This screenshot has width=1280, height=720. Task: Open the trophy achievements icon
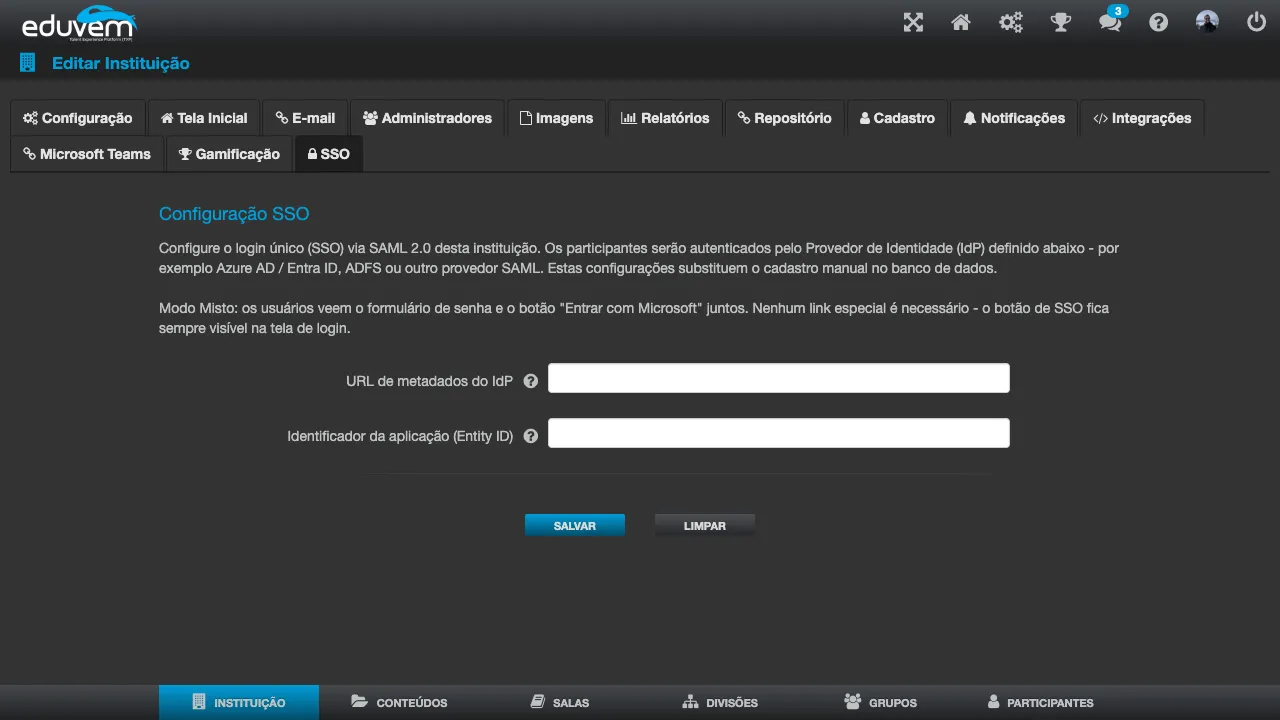[1061, 22]
